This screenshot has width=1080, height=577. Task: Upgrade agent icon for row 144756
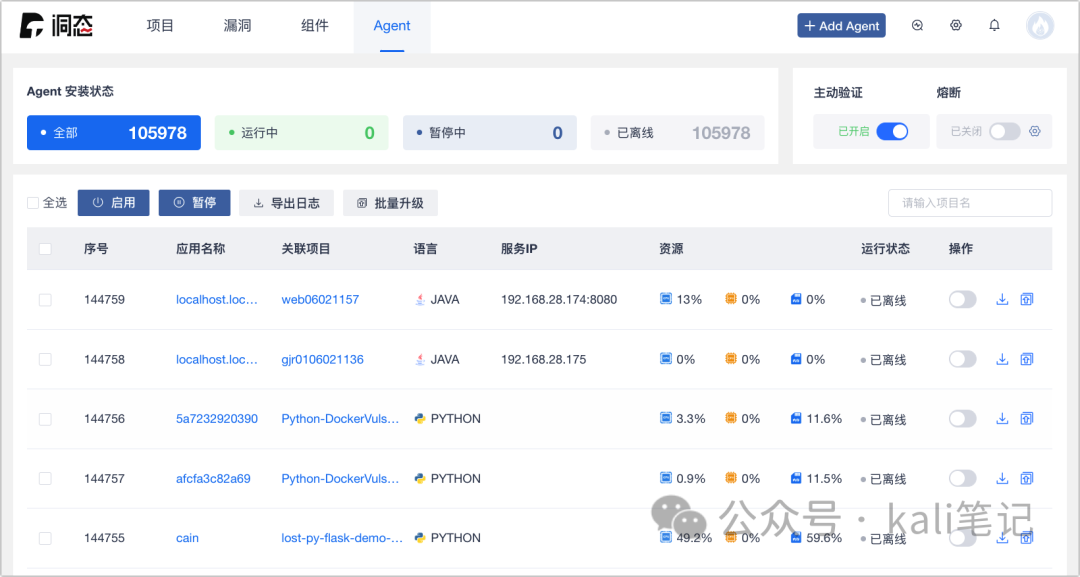pos(1026,419)
